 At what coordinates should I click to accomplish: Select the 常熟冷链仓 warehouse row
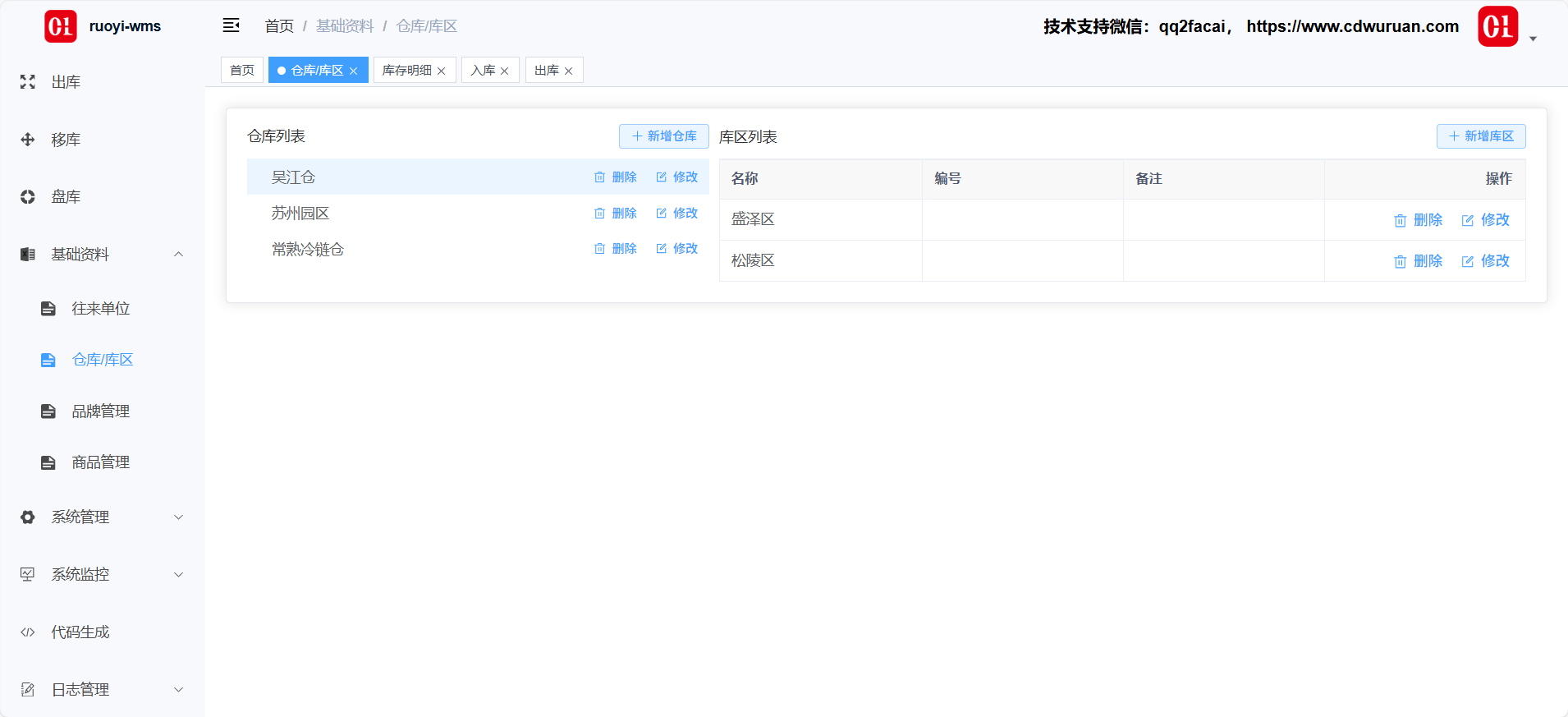[x=478, y=249]
